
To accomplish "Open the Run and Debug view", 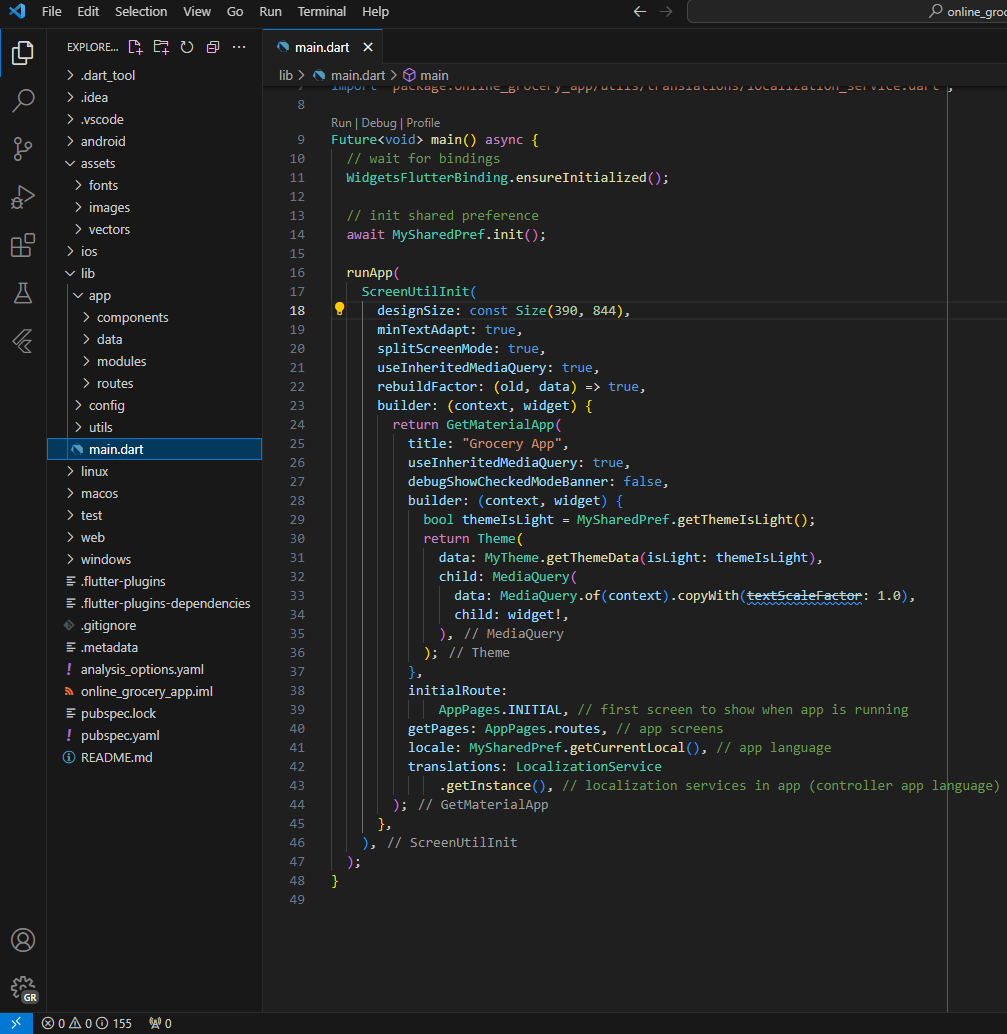I will [x=22, y=197].
